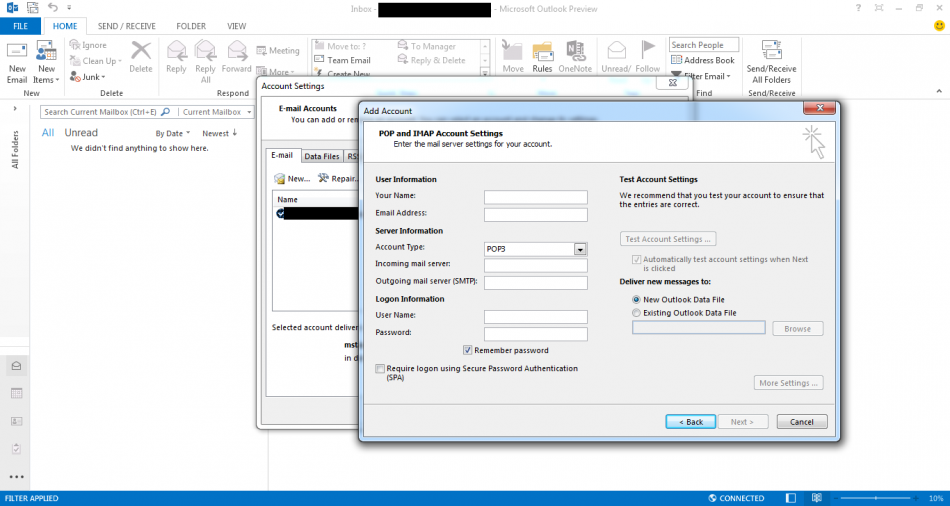
Task: Click the New Email ribbon icon
Action: (x=16, y=51)
